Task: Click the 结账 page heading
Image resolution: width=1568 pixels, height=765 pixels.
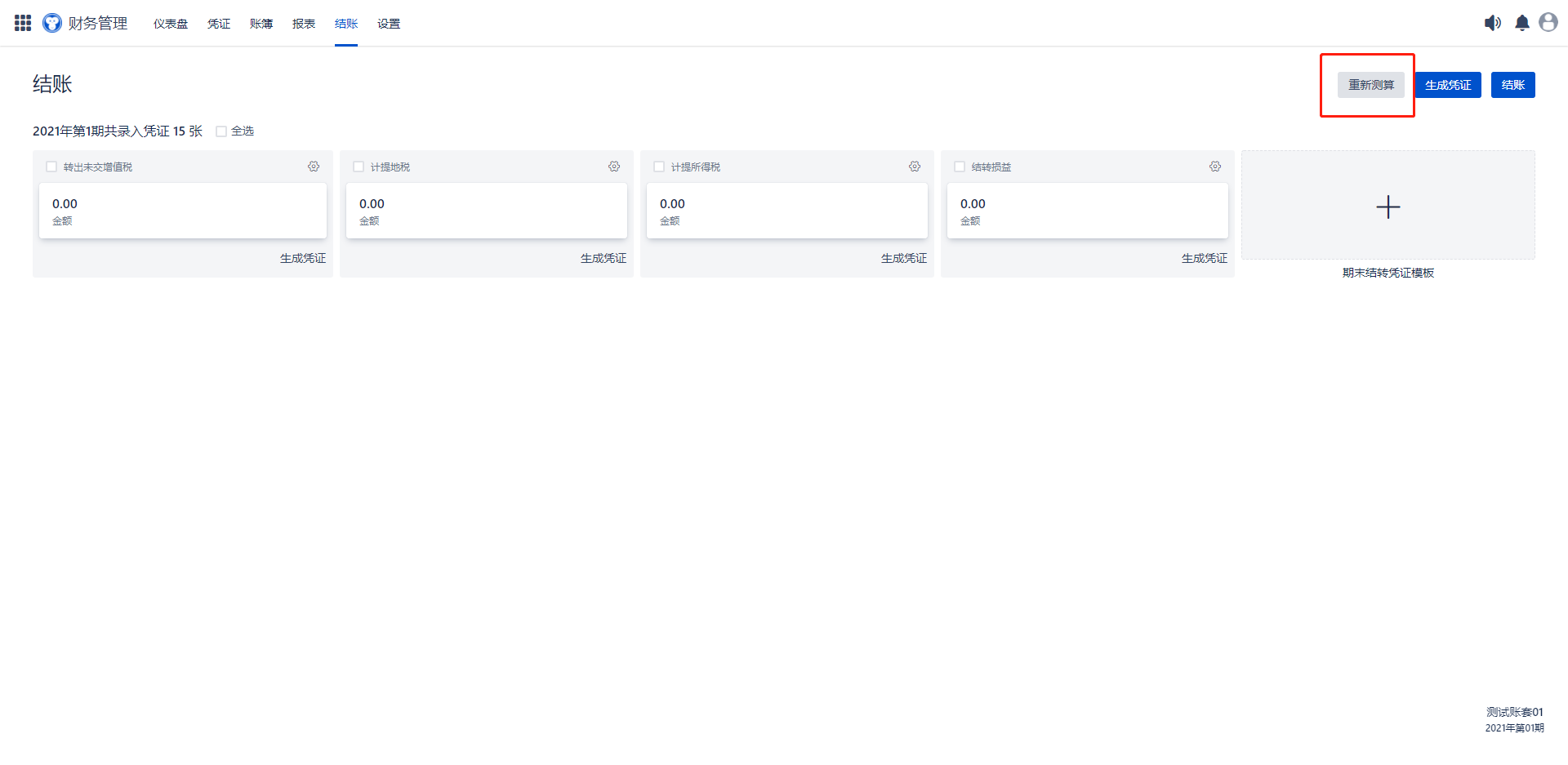Action: coord(52,84)
